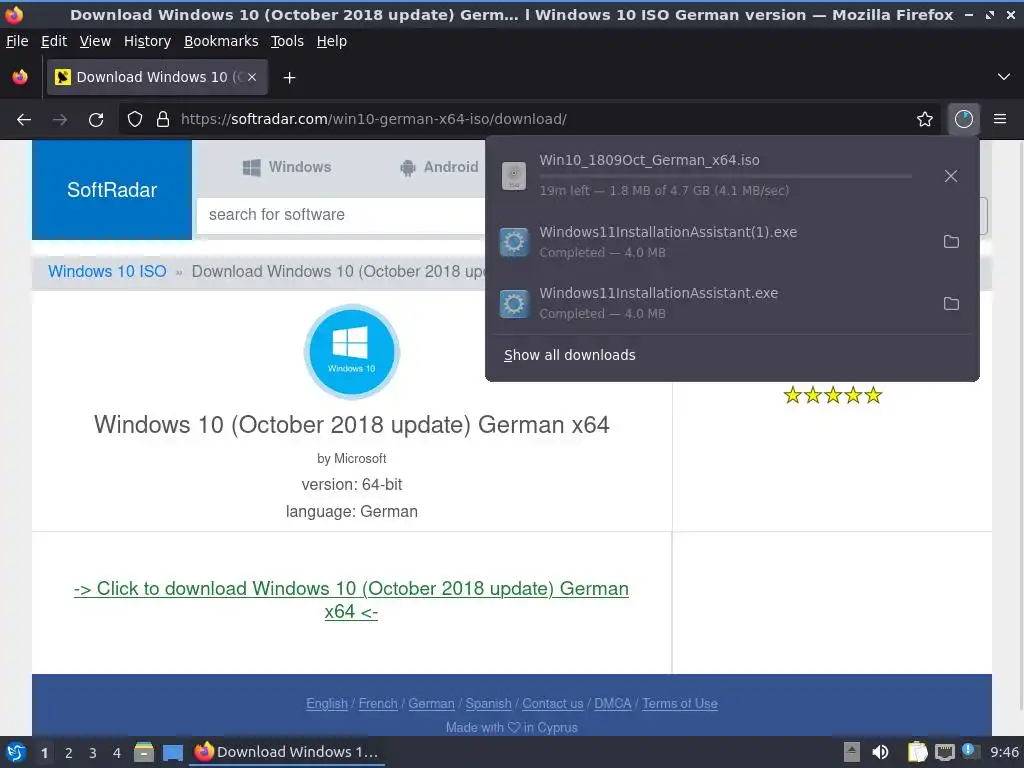This screenshot has height=768, width=1024.
Task: Open the File menu
Action: tap(17, 41)
